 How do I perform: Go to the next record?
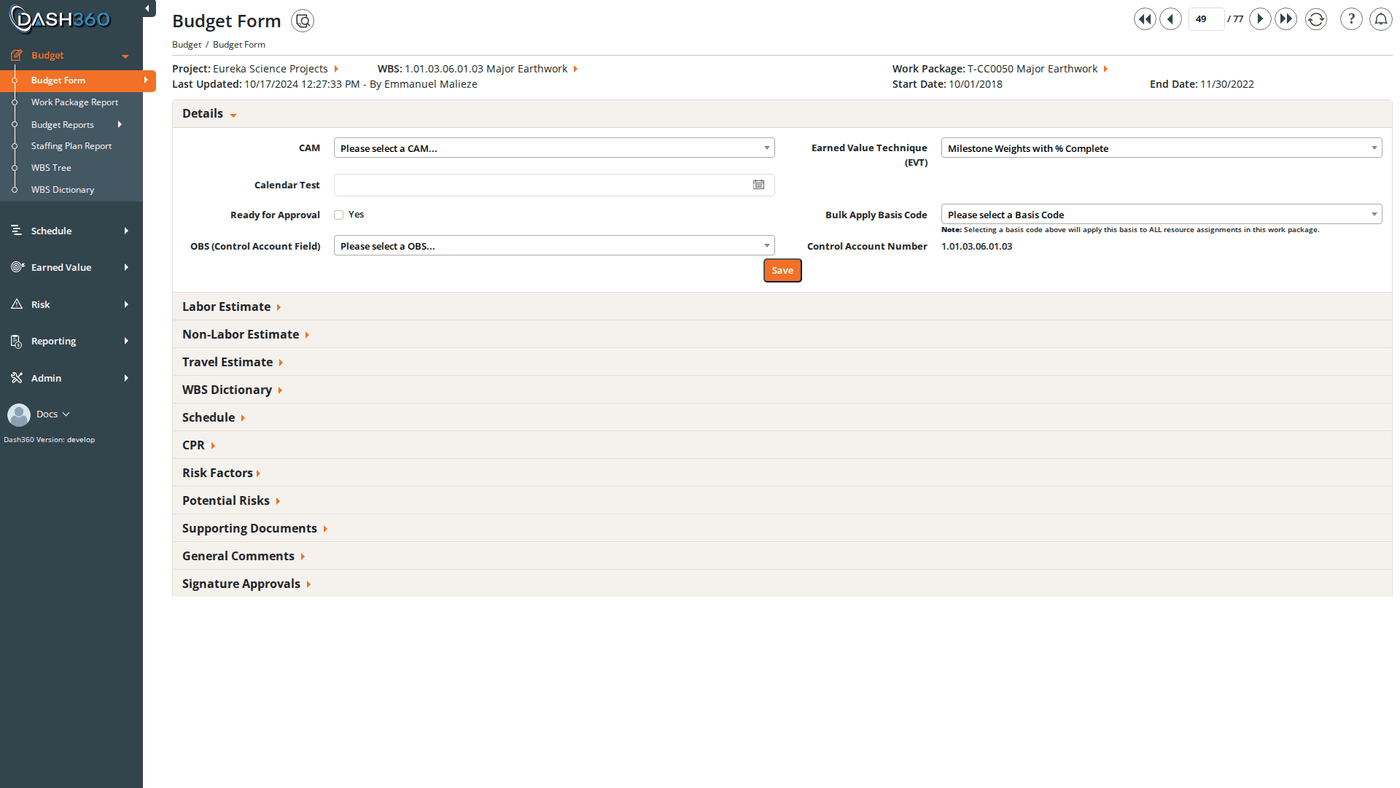click(1260, 19)
